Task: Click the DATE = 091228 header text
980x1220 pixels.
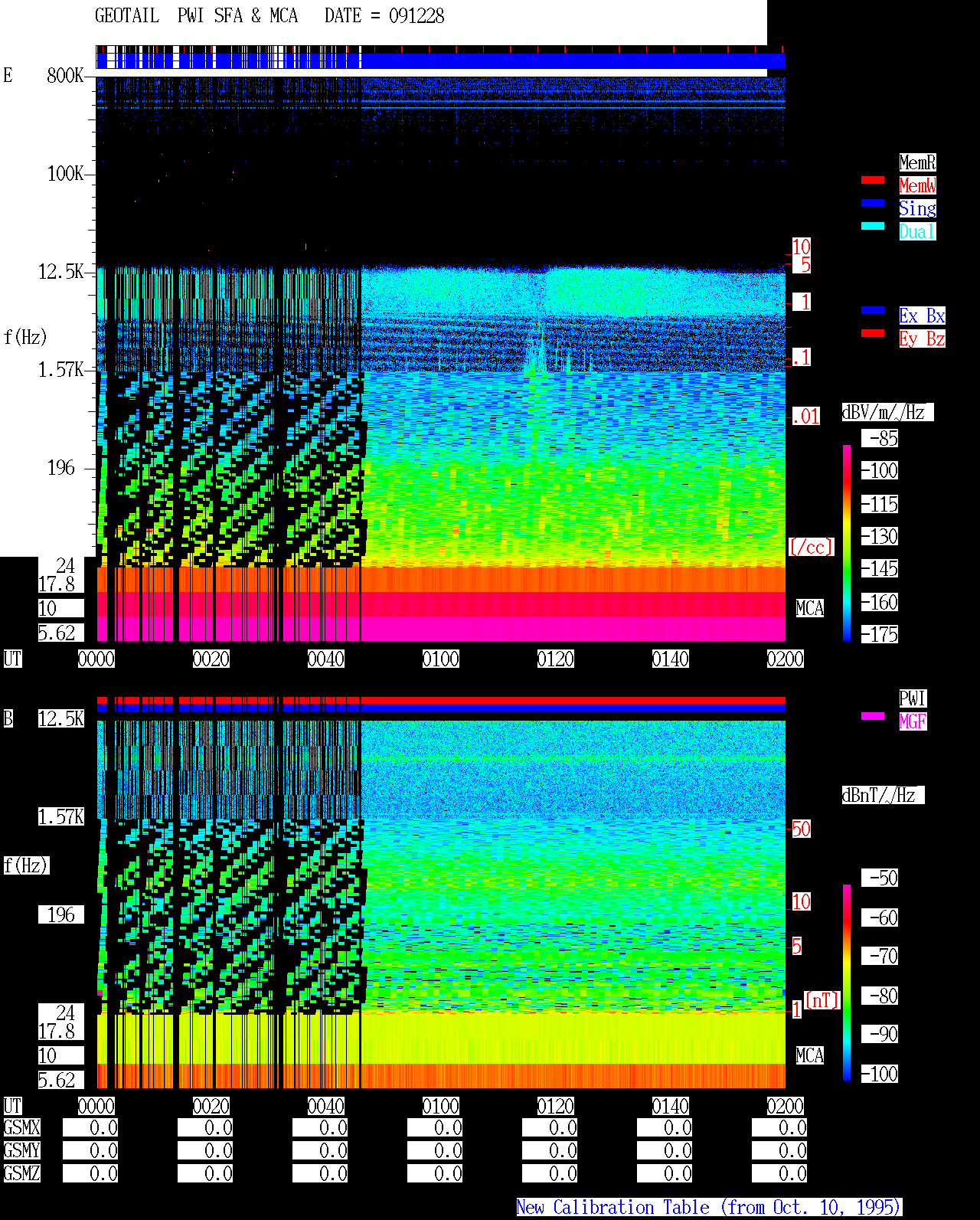Action: [x=384, y=16]
